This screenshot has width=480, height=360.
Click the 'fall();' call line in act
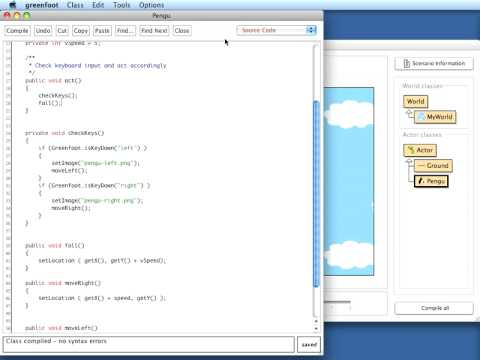[50, 103]
